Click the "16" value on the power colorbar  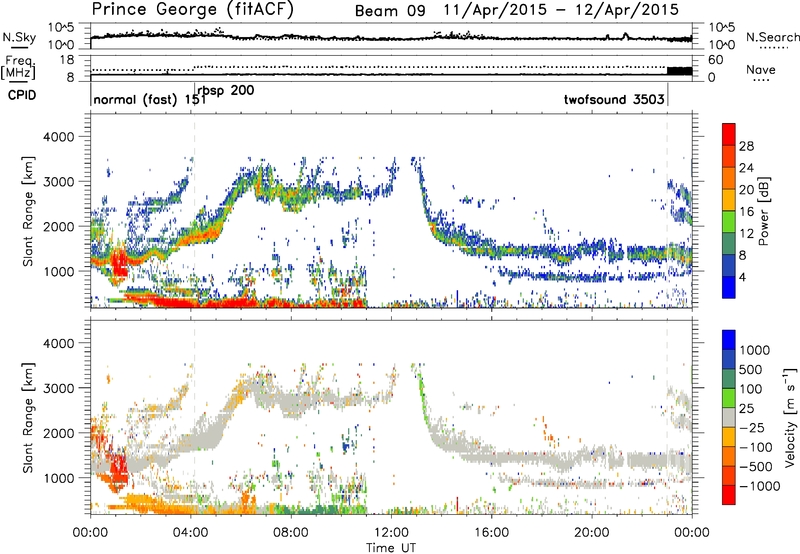pos(746,212)
